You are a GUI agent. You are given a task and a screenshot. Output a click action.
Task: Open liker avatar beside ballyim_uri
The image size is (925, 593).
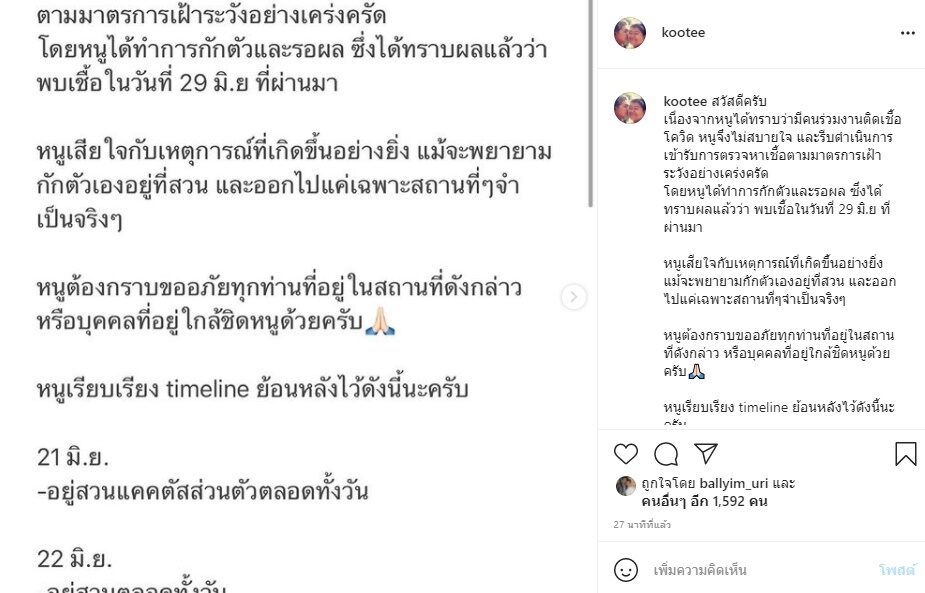626,486
